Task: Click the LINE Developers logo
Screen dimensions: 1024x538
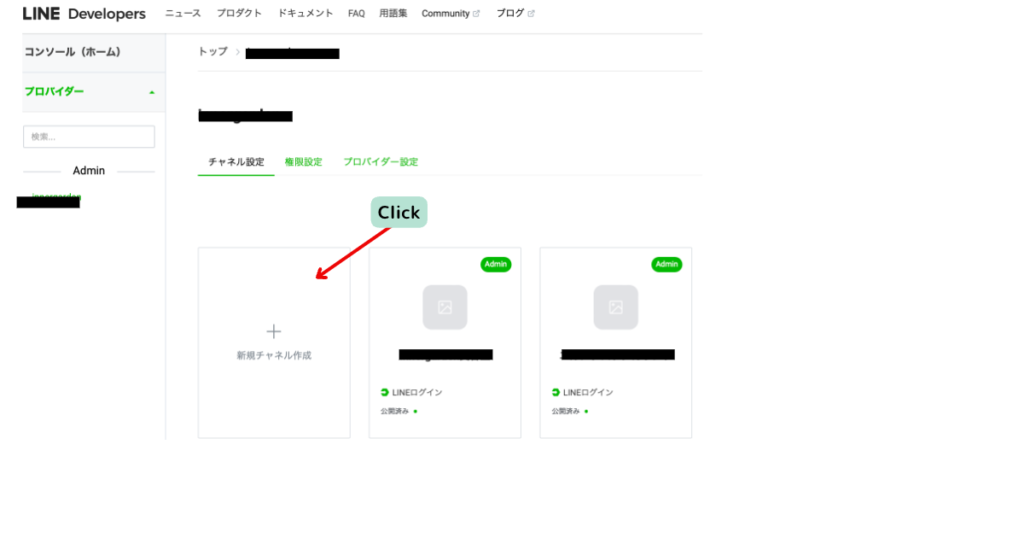Action: click(x=84, y=14)
